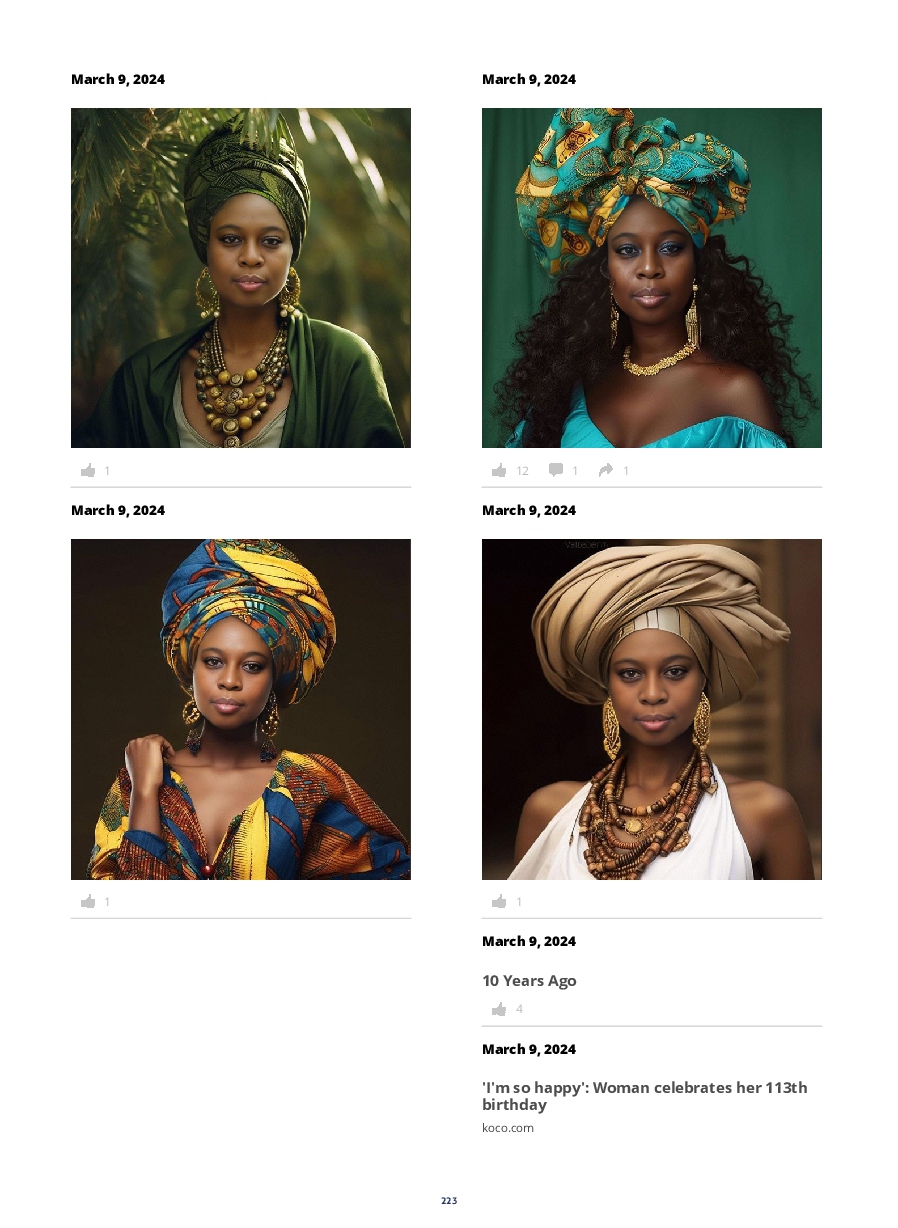Click the comment bubble icon
898x1228 pixels.
point(556,470)
